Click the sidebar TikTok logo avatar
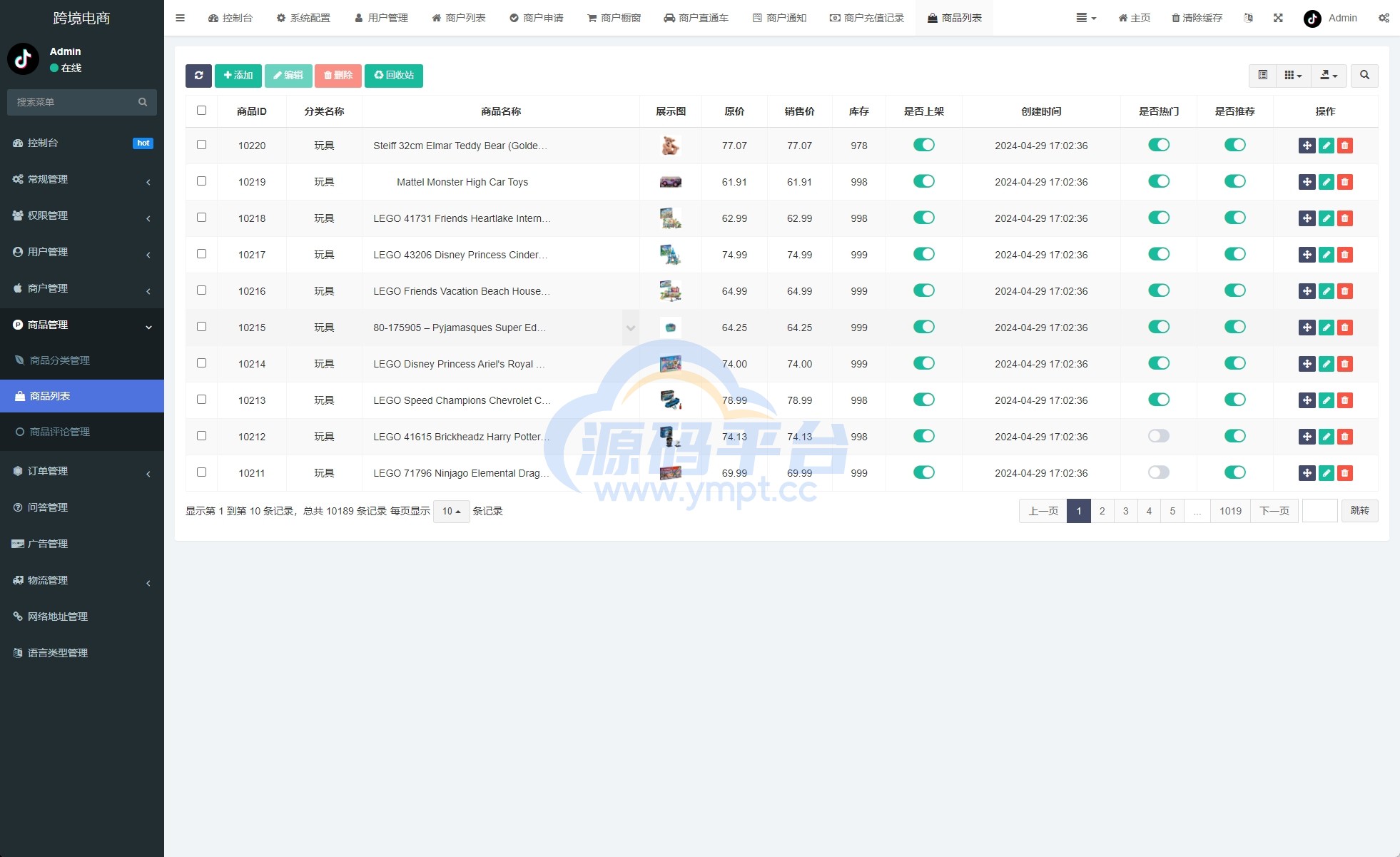The height and width of the screenshot is (857, 1400). pyautogui.click(x=23, y=59)
